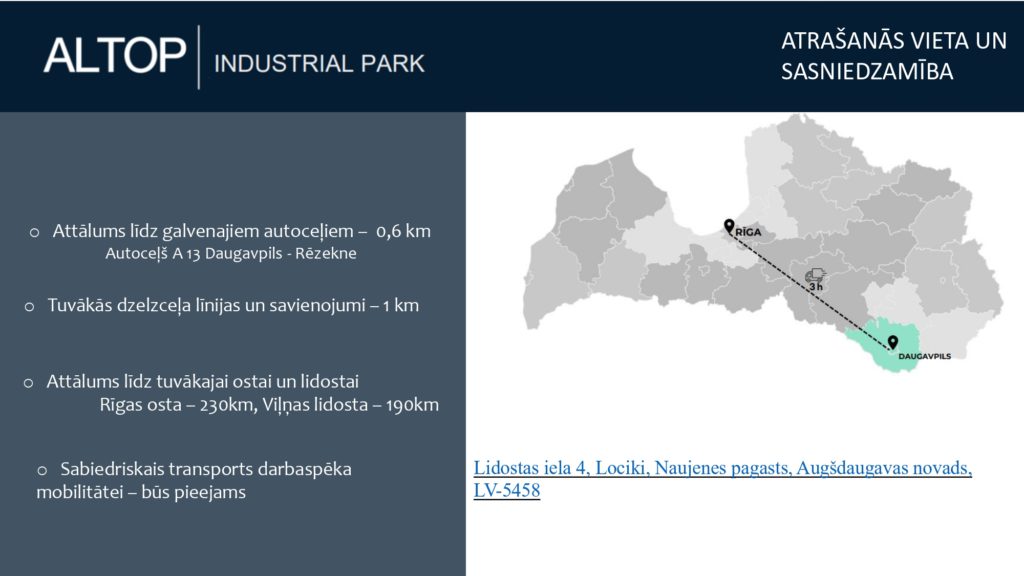Click the 'INDUSTRIAL PARK' text in header
The image size is (1024, 576).
[x=319, y=63]
